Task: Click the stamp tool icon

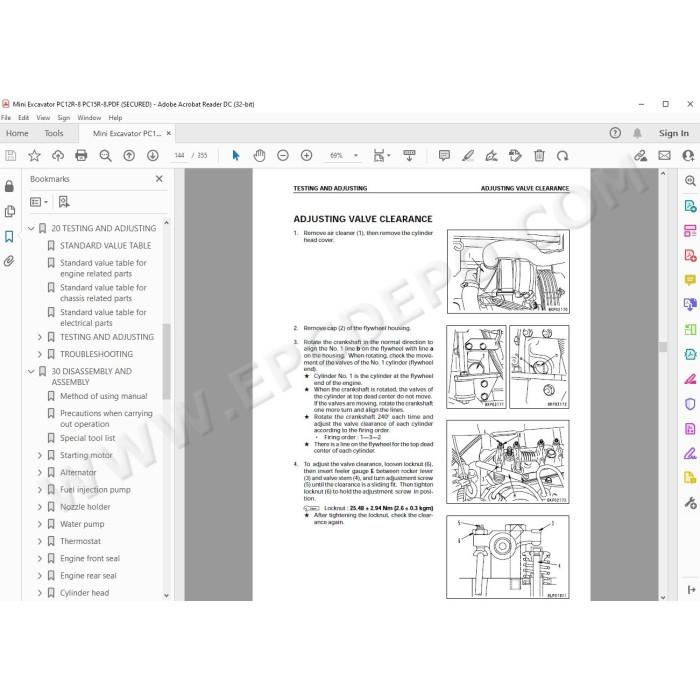Action: 515,155
